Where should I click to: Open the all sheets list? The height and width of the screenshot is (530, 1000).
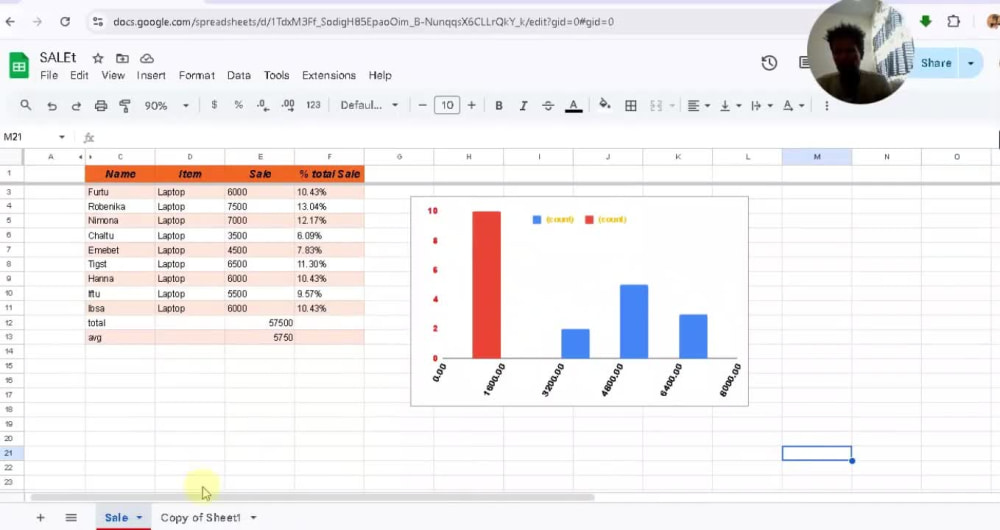point(71,517)
